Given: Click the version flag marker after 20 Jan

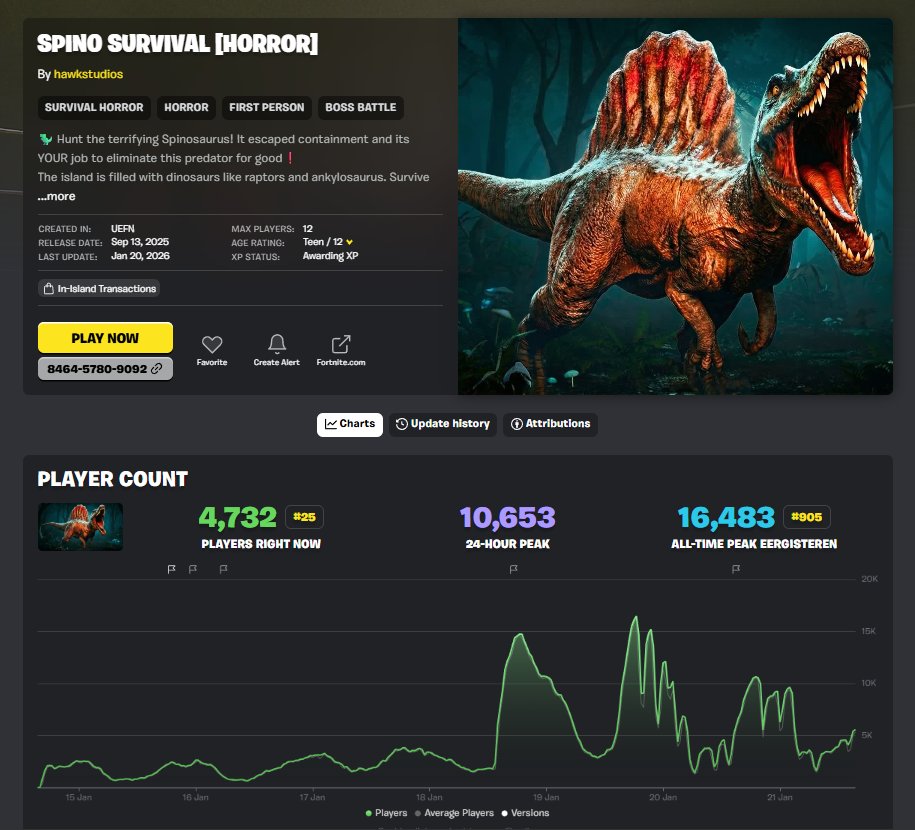Looking at the screenshot, I should pyautogui.click(x=736, y=569).
